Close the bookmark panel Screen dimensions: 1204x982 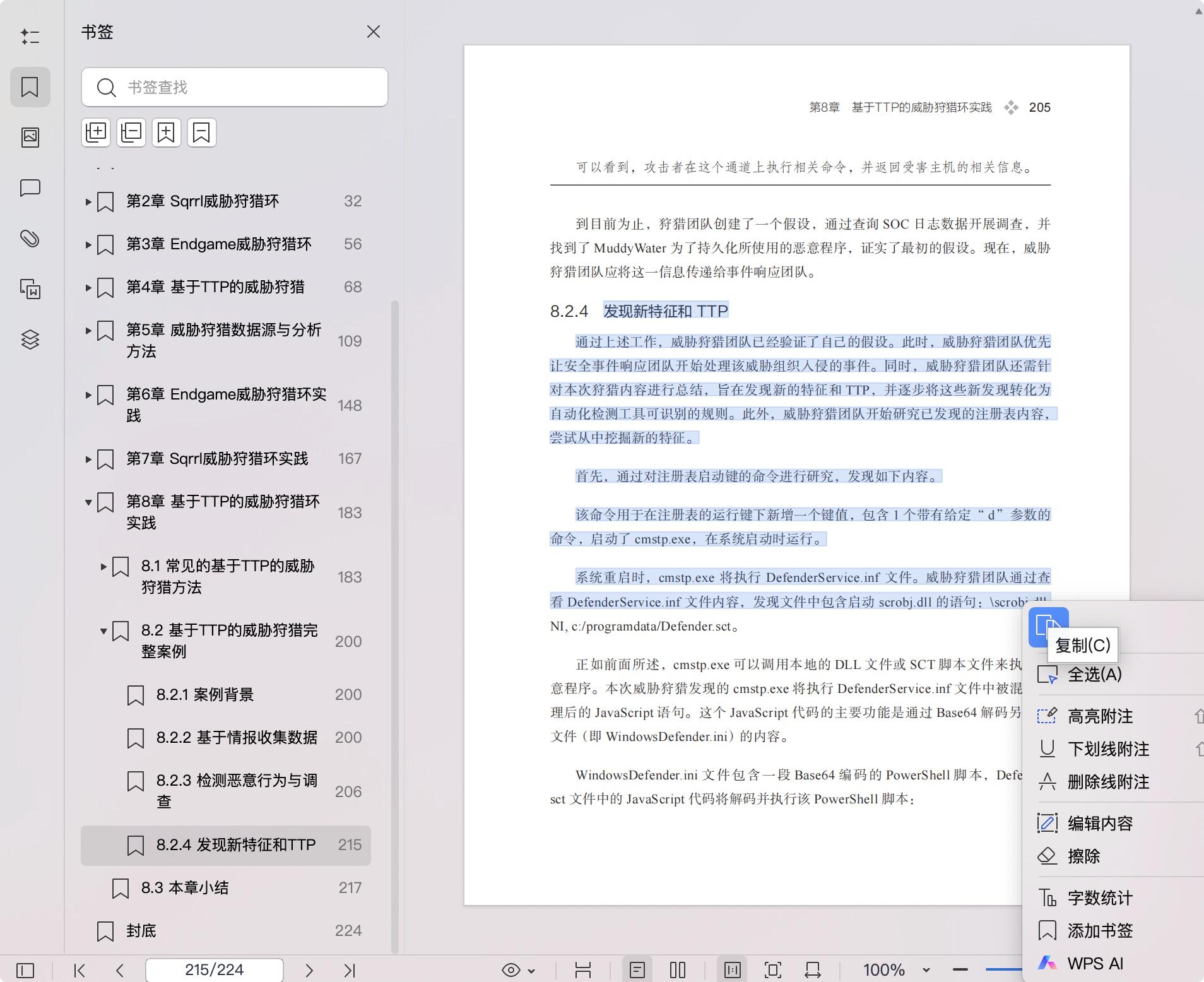[x=374, y=32]
